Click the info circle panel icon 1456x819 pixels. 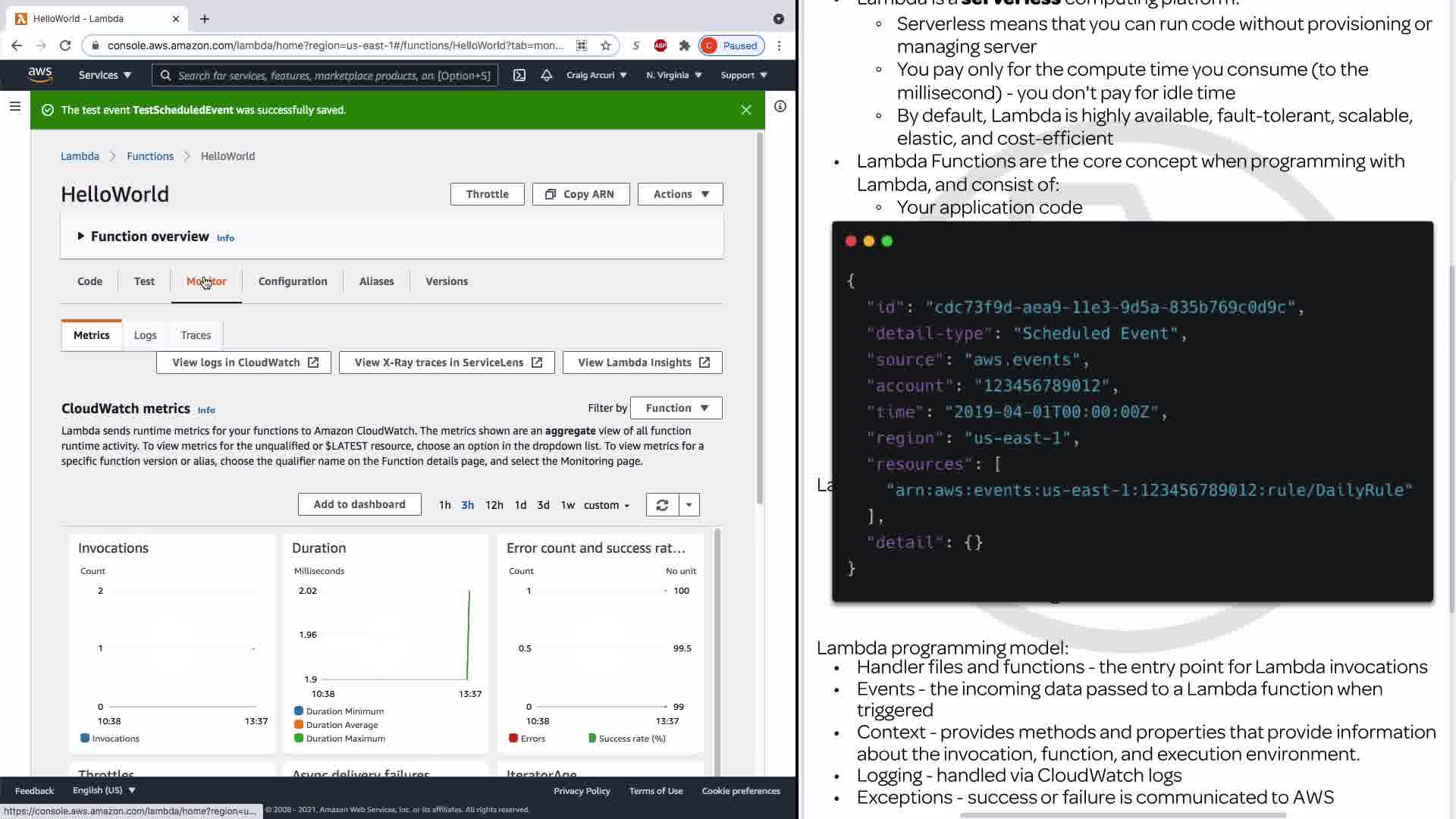coord(780,107)
